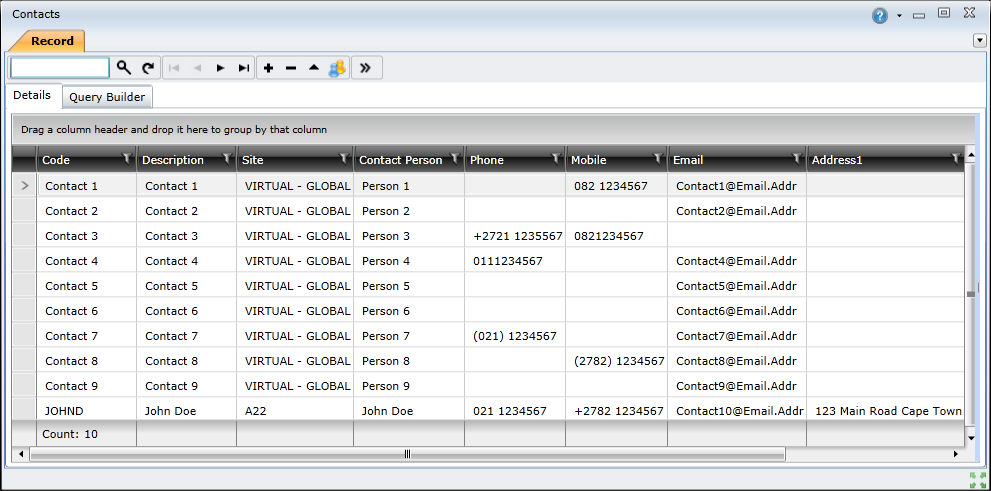Select 'Contact7@Email.Addr' cell
The height and width of the screenshot is (491, 991).
pyautogui.click(x=737, y=336)
